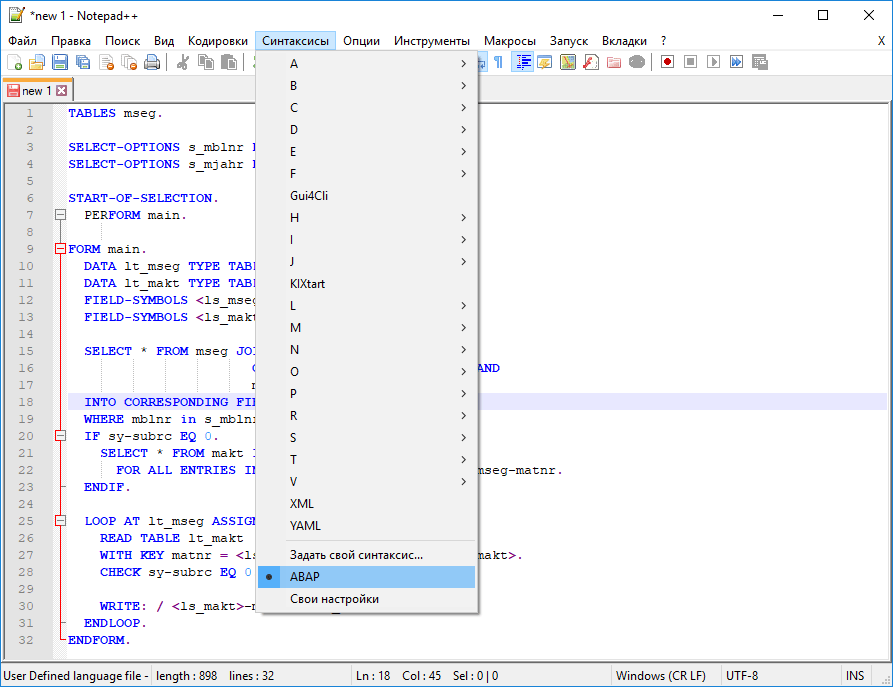Click the Save file icon

[x=60, y=61]
